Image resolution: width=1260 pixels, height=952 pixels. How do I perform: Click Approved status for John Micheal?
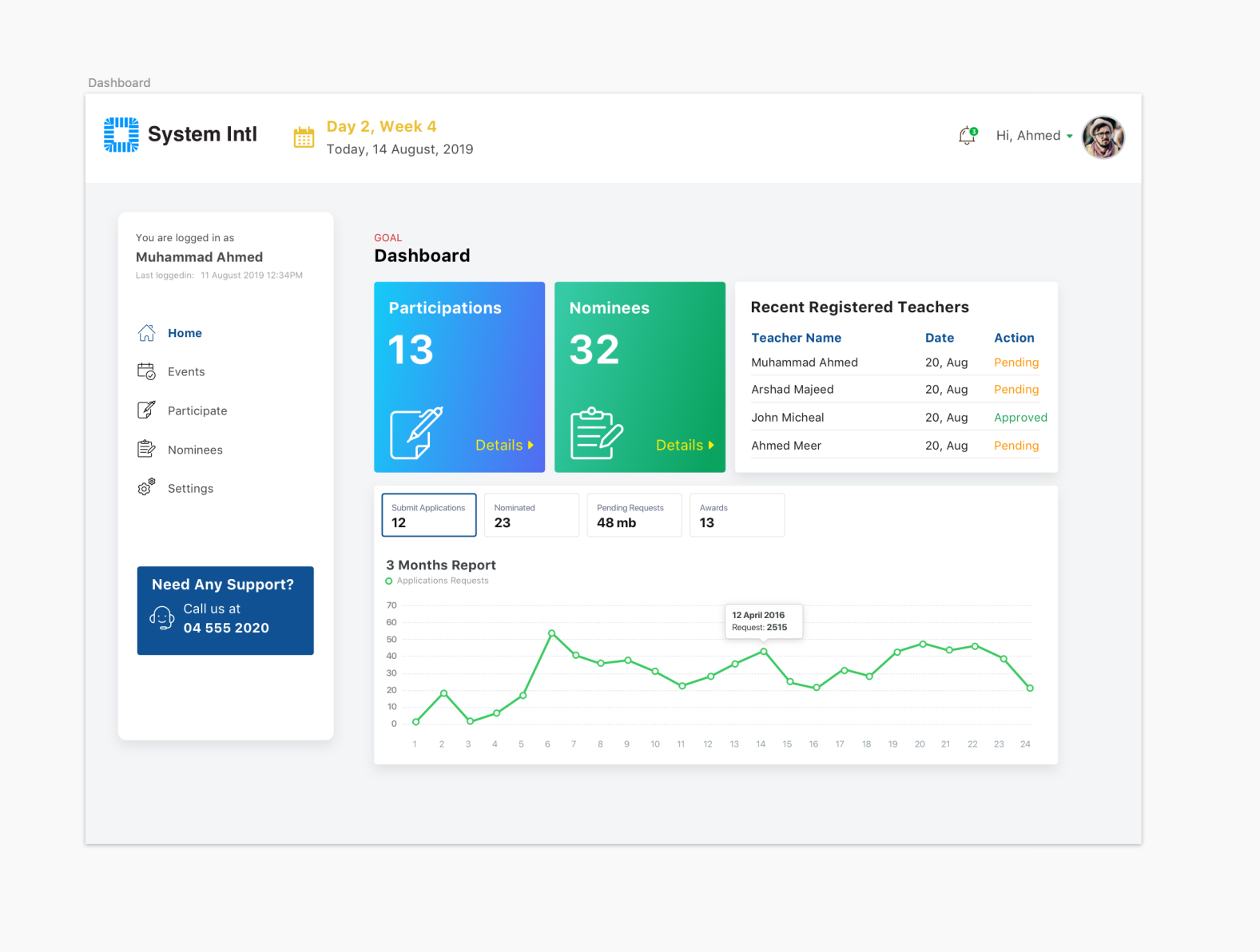(1020, 418)
